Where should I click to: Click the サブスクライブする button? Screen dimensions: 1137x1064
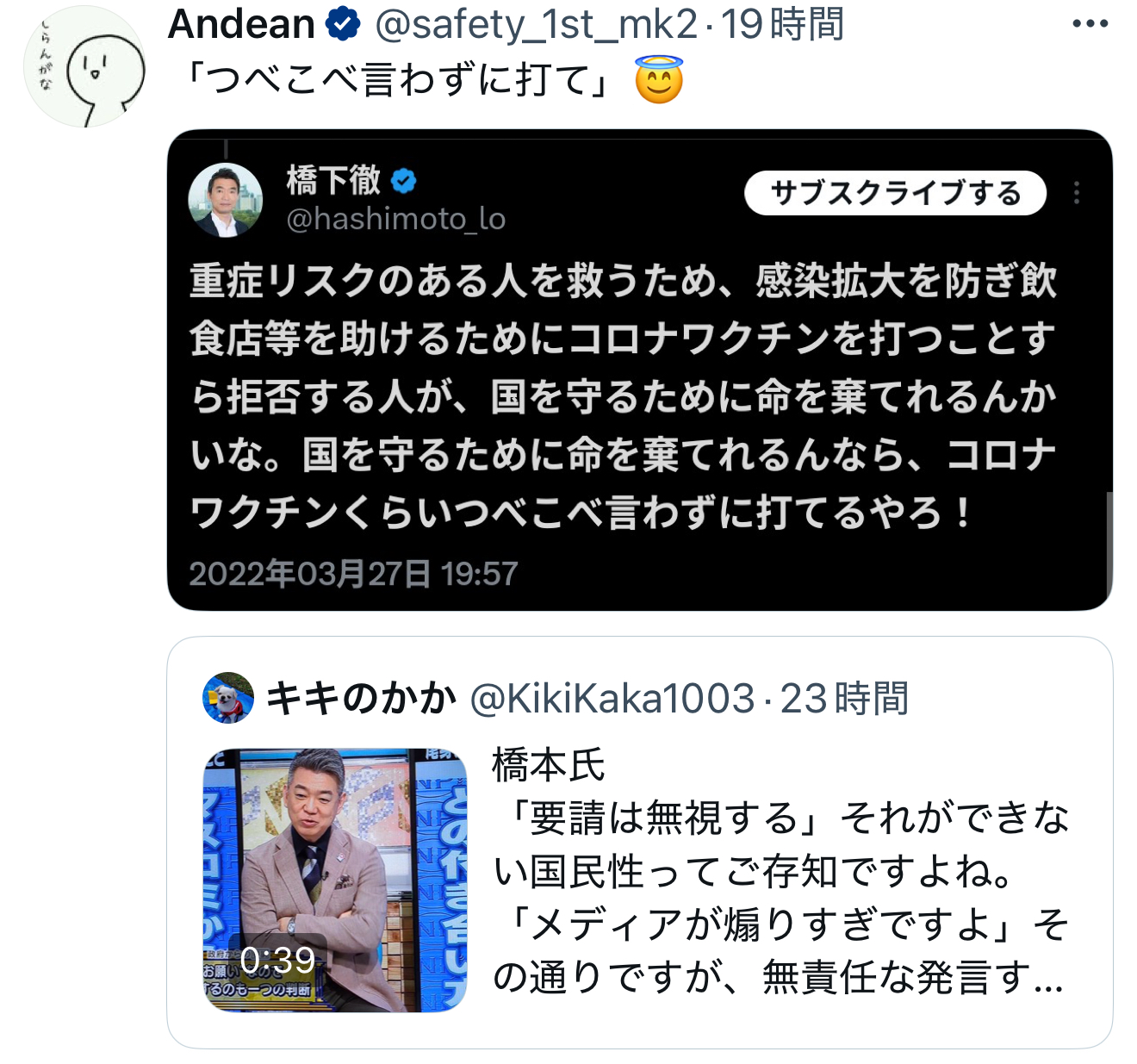coord(895,193)
